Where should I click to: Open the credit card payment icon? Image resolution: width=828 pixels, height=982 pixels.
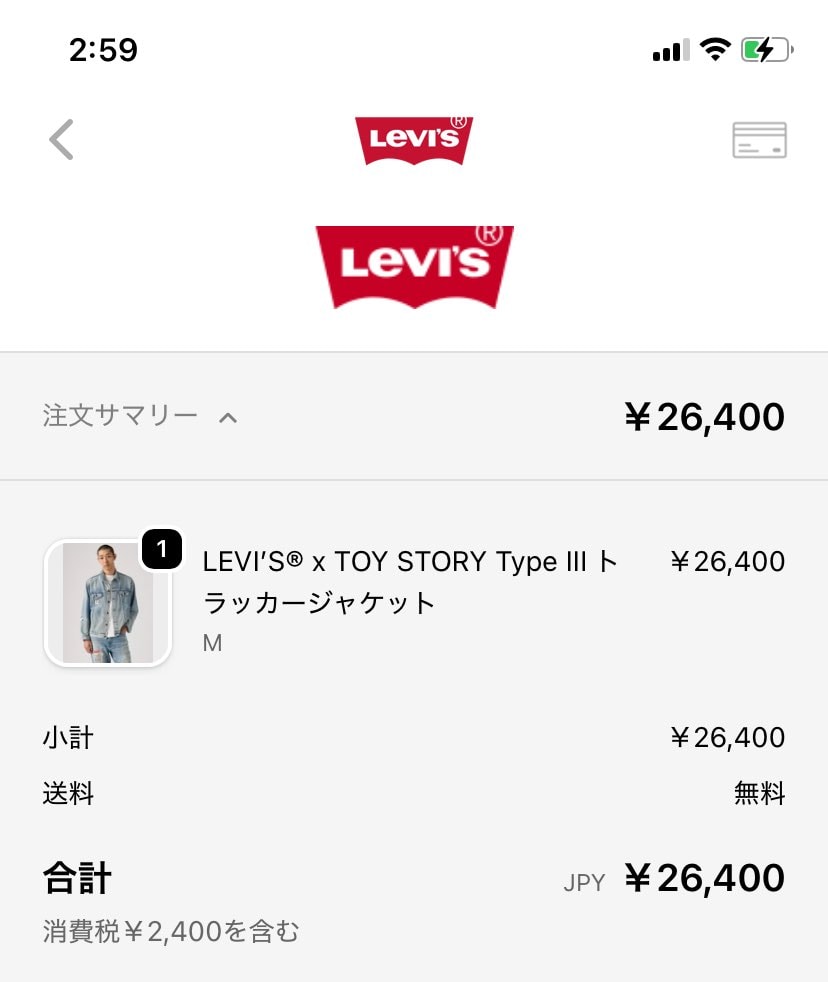pyautogui.click(x=759, y=140)
